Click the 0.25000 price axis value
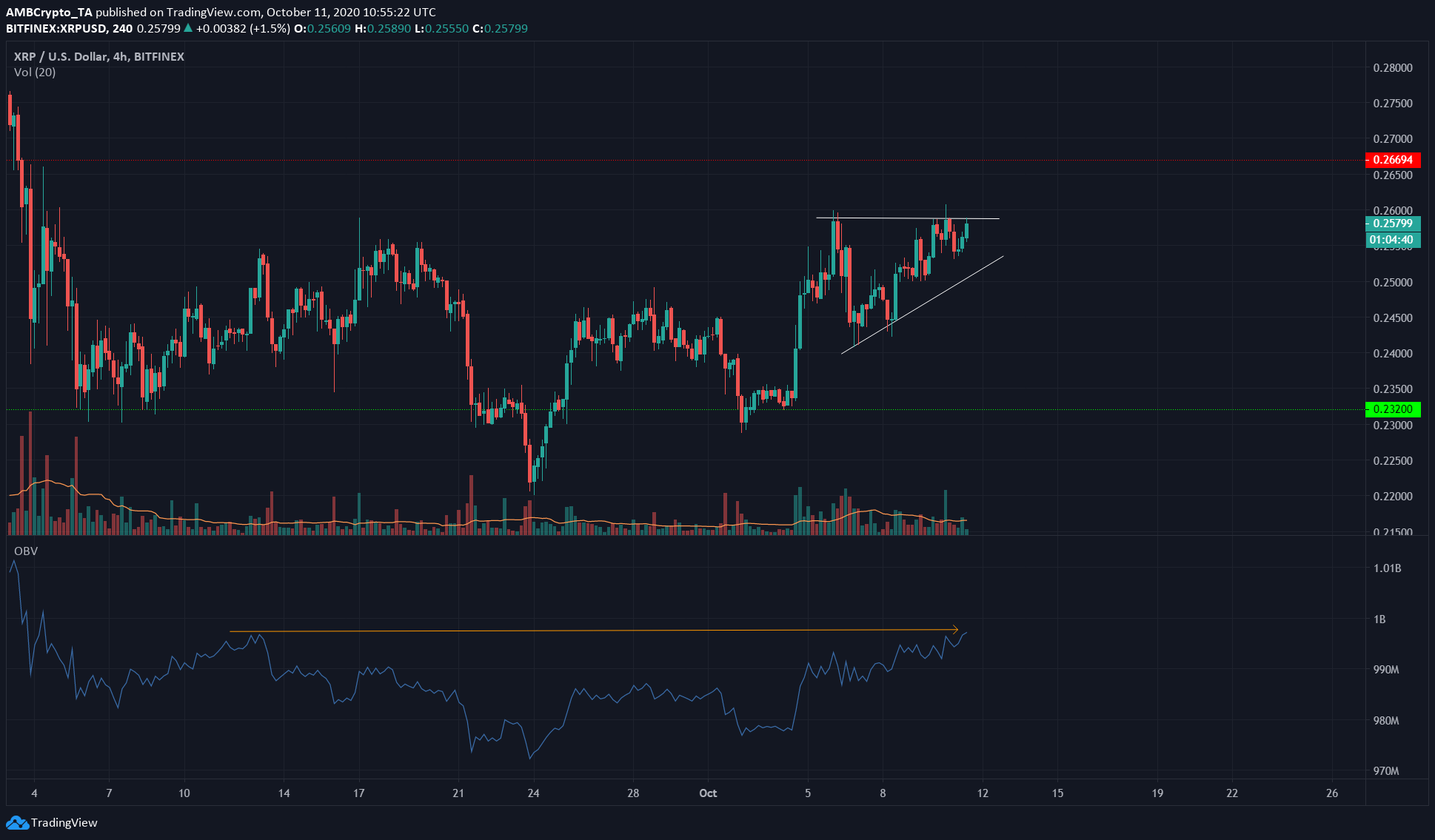Viewport: 1435px width, 840px height. point(1393,282)
